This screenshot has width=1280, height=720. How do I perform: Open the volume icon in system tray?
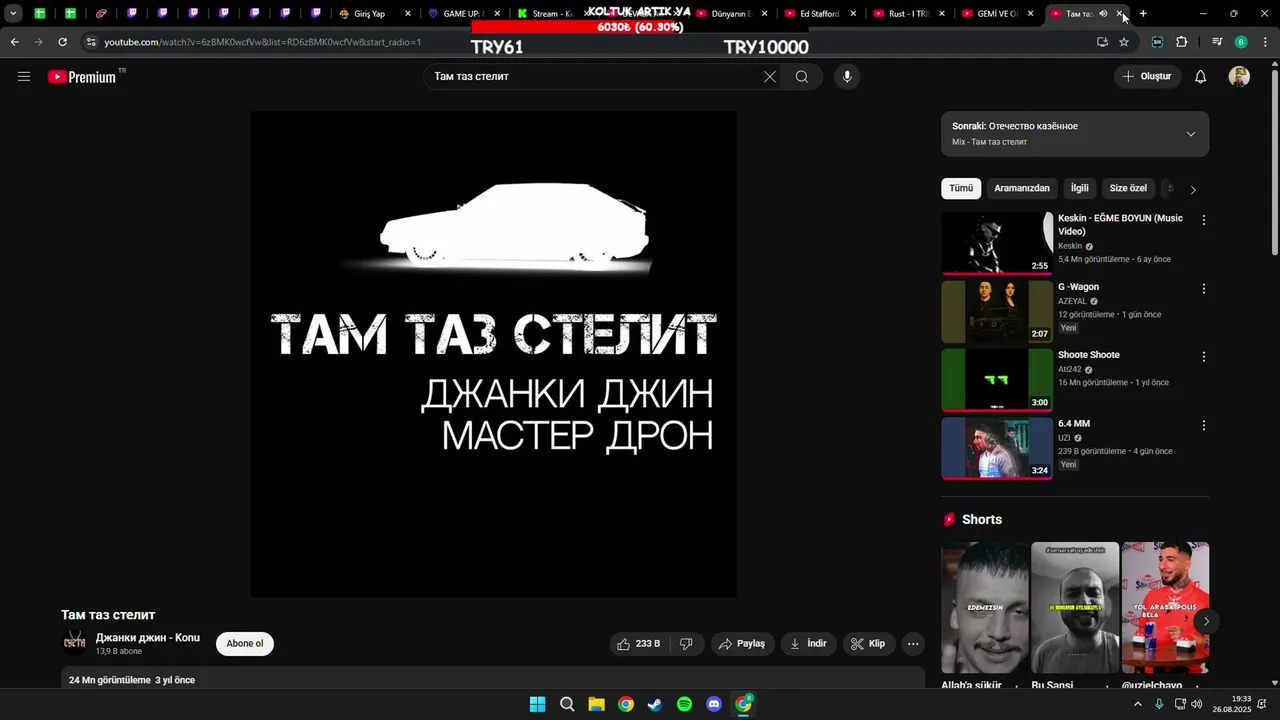click(1196, 704)
